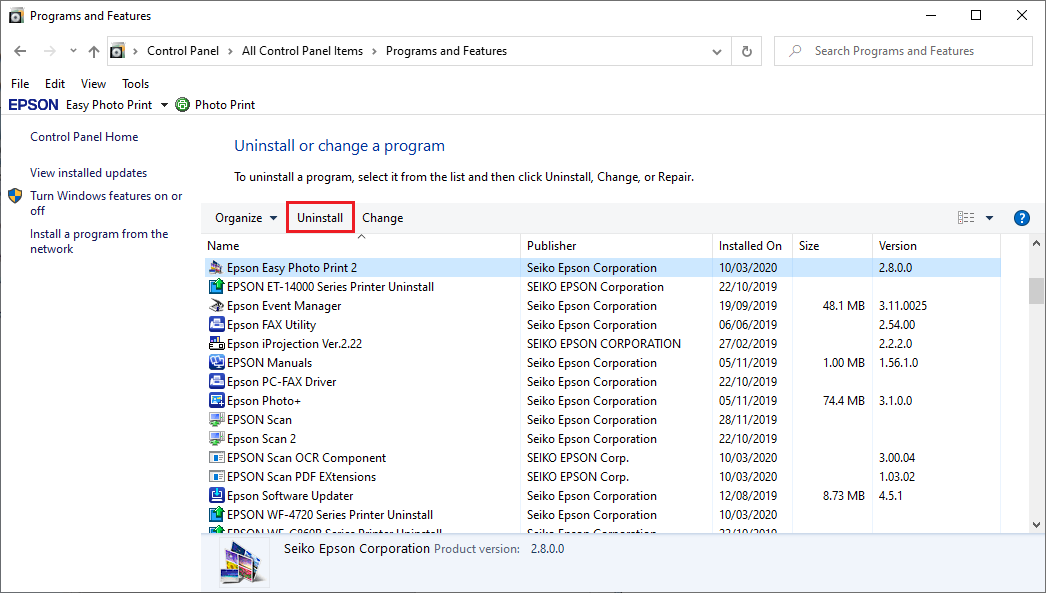The image size is (1046, 593).
Task: Open the View menu
Action: (x=93, y=83)
